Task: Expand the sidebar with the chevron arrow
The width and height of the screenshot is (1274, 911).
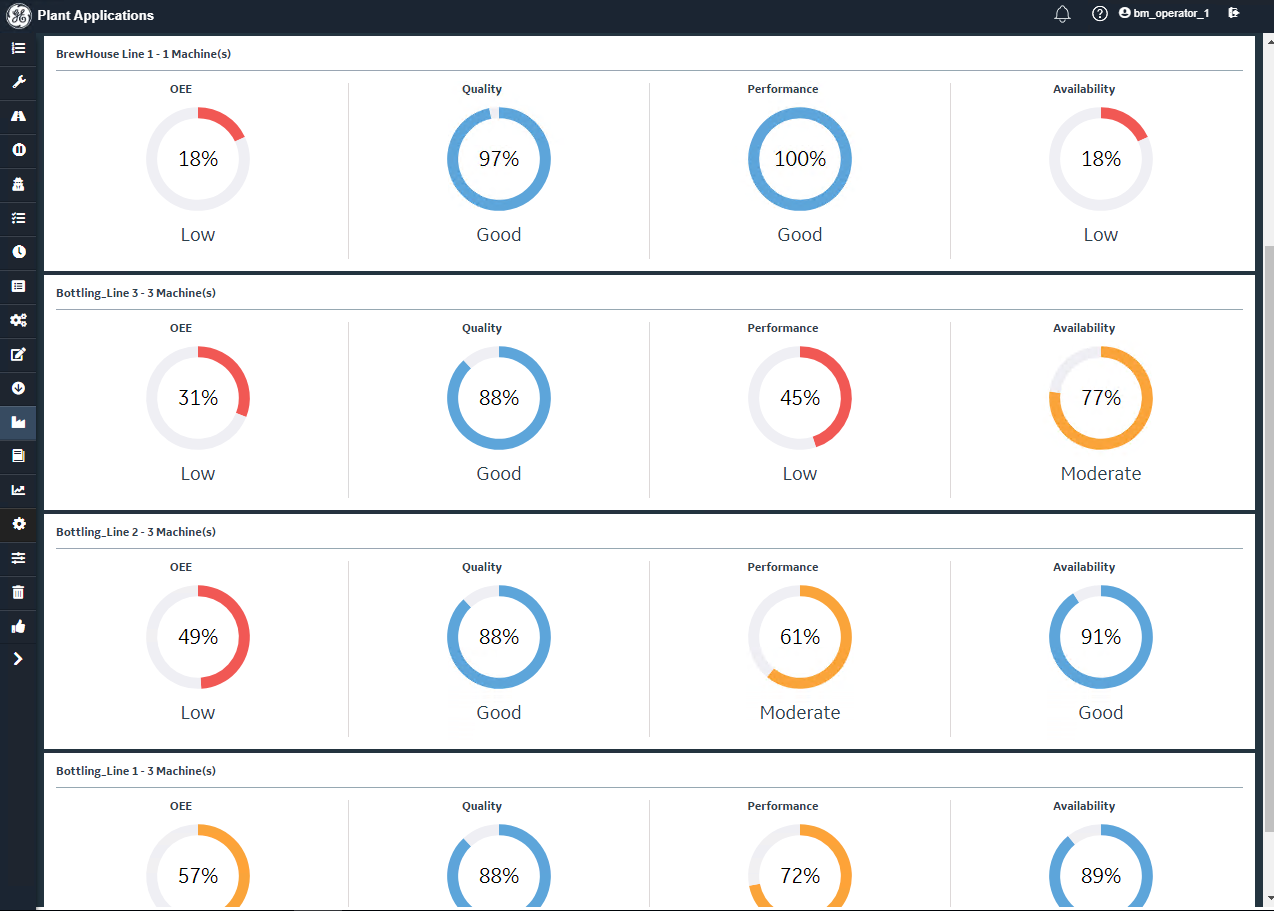Action: click(x=18, y=659)
